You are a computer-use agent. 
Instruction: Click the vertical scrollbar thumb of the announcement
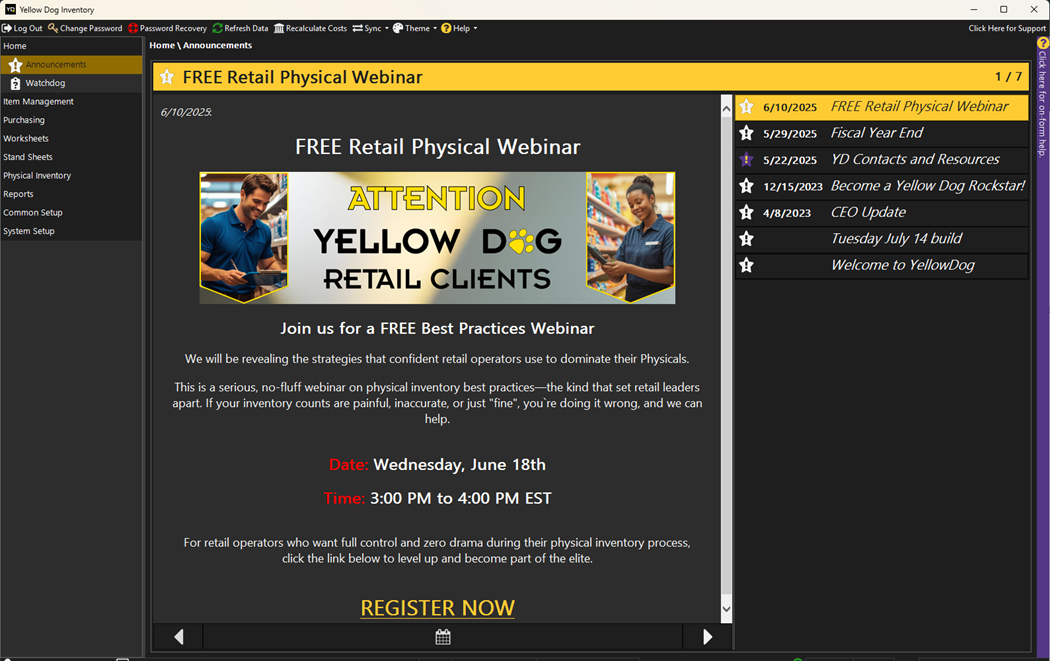[x=727, y=355]
